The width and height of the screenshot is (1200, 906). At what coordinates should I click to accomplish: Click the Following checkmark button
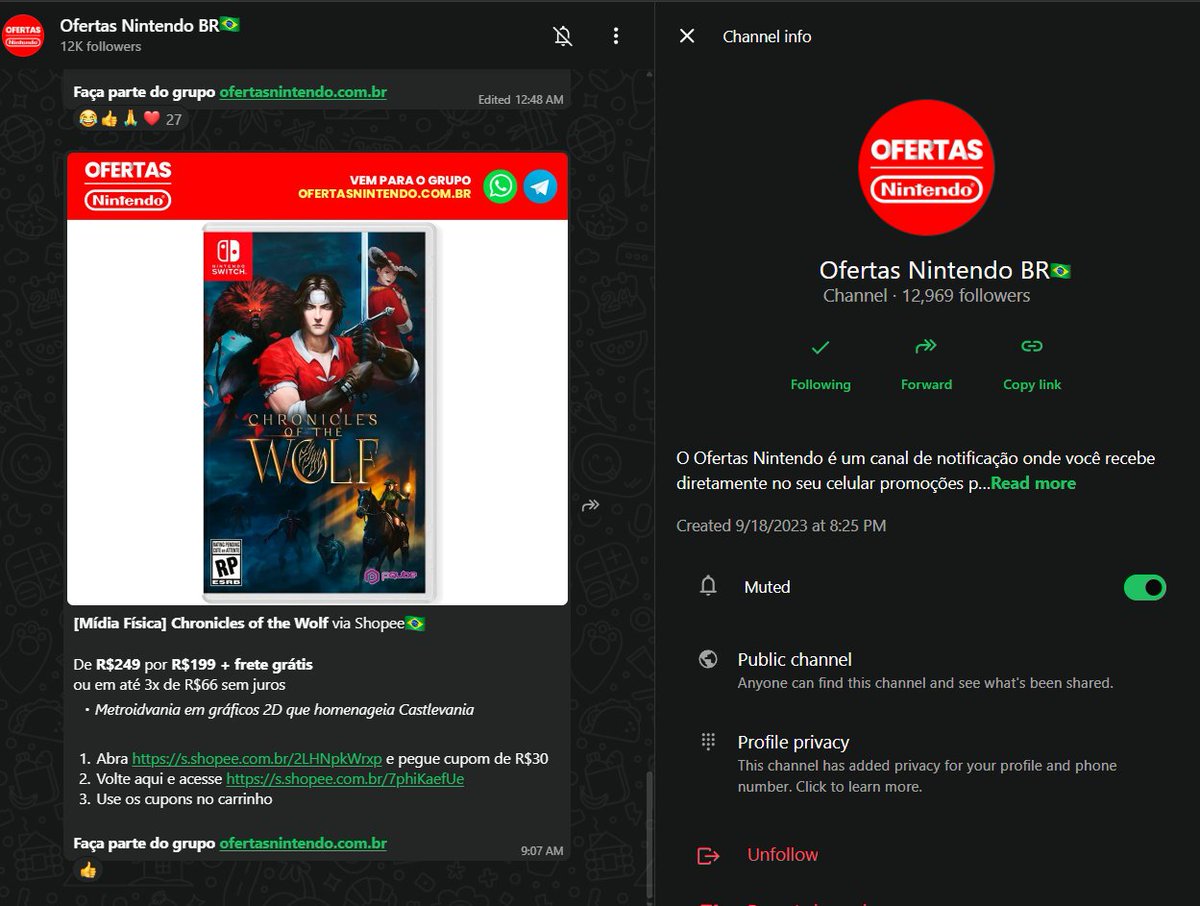point(820,364)
